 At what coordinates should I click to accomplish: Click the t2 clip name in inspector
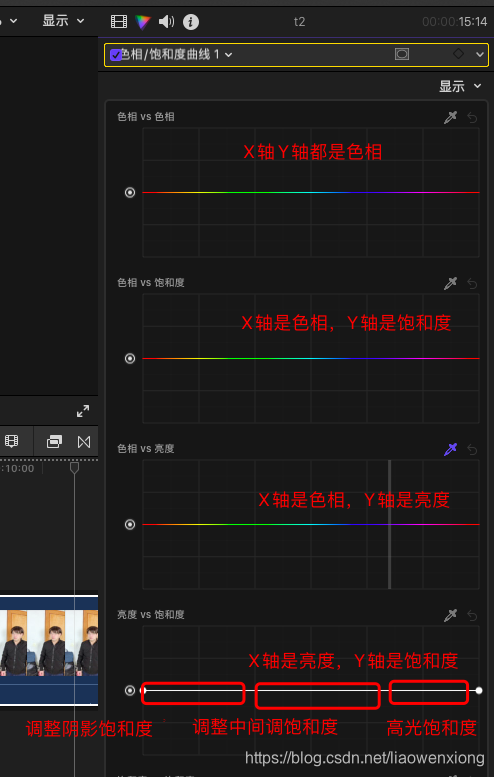click(299, 22)
